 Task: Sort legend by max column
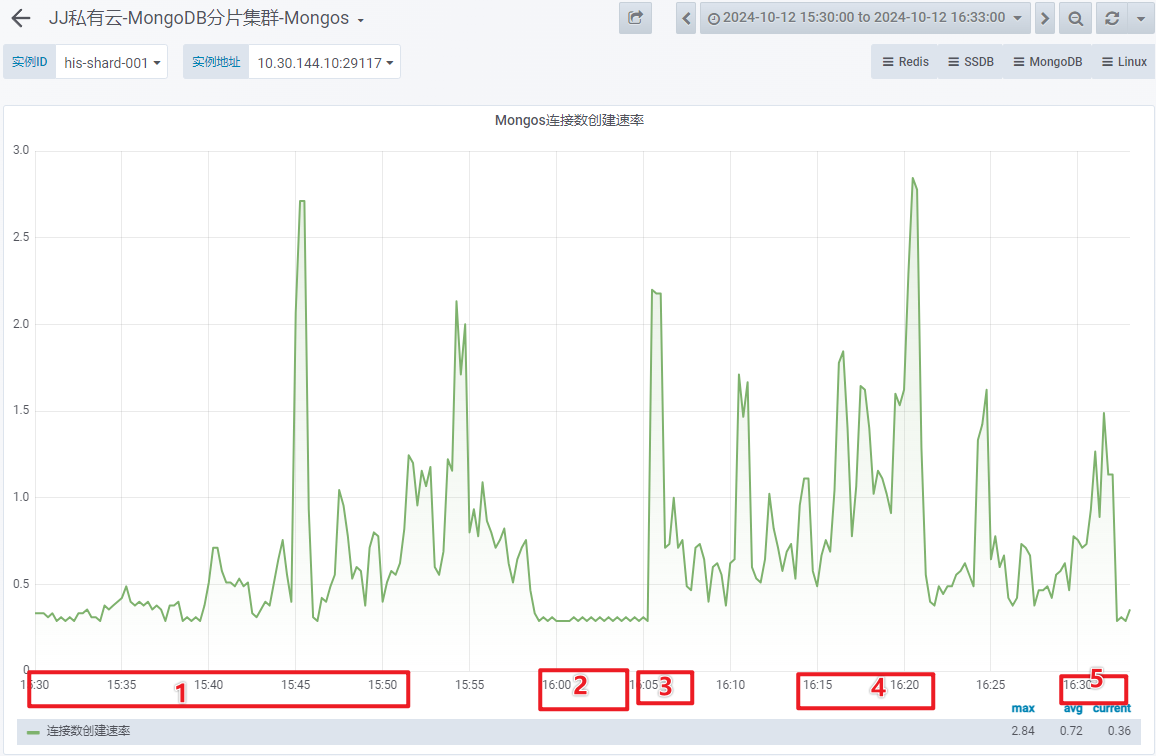1022,708
